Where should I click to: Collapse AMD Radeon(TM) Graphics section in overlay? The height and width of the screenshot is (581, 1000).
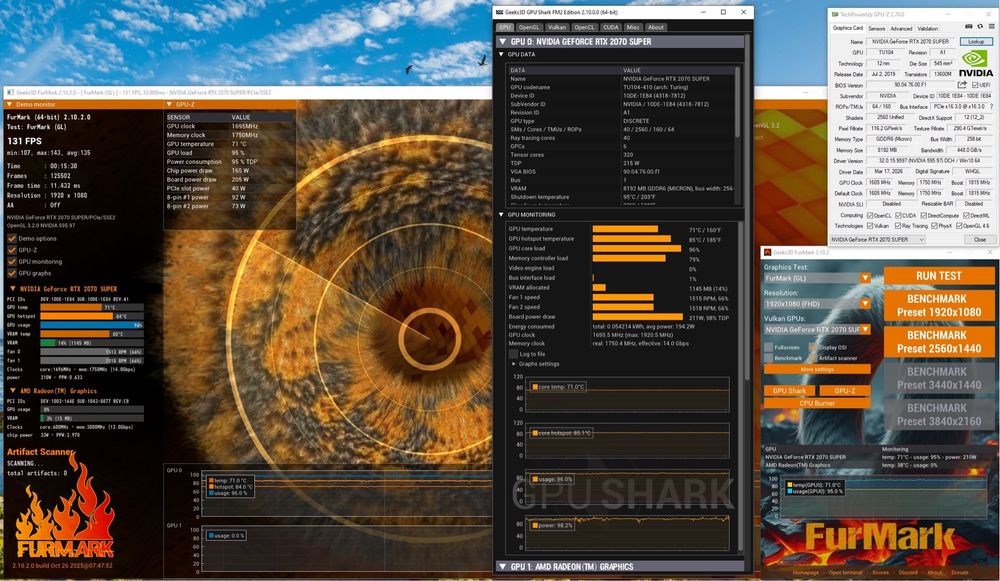tap(13, 391)
